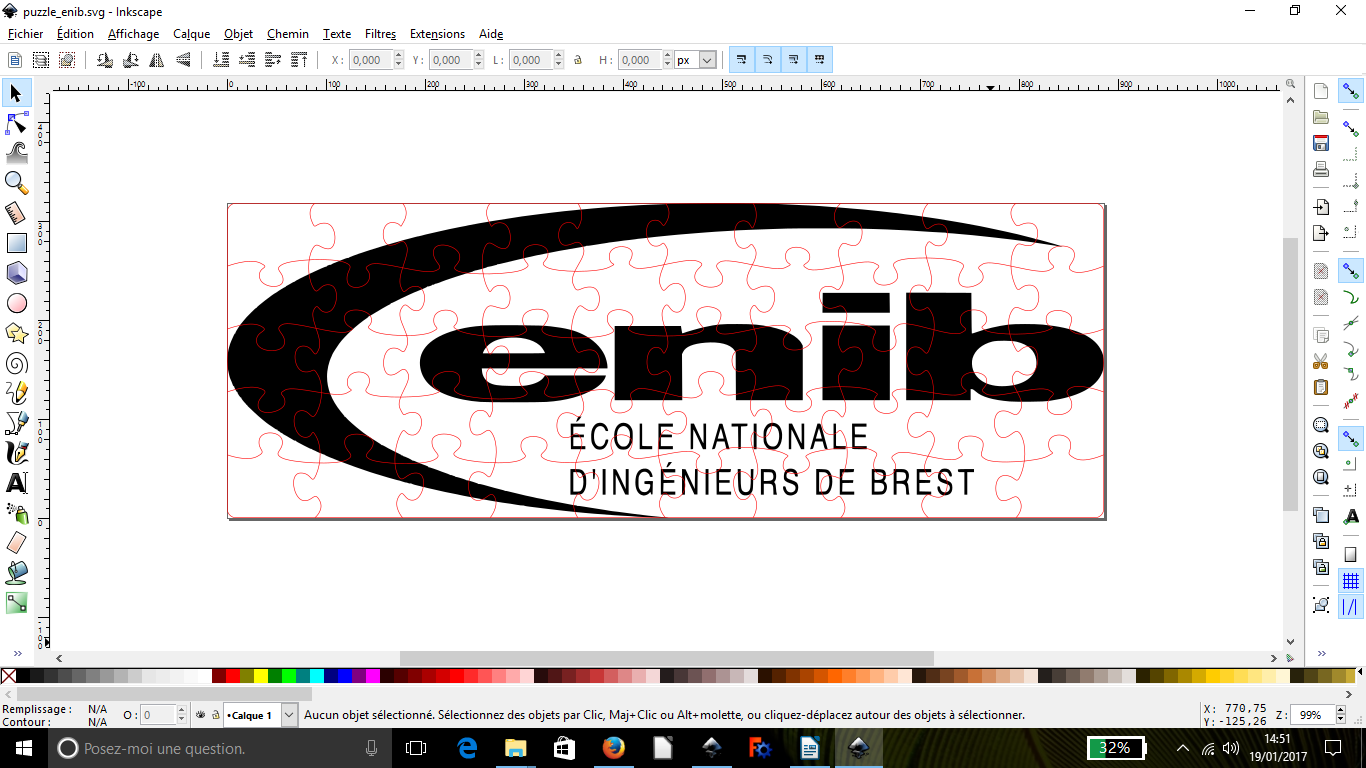This screenshot has width=1366, height=768.
Task: Lower selection to bottom icon
Action: point(221,60)
